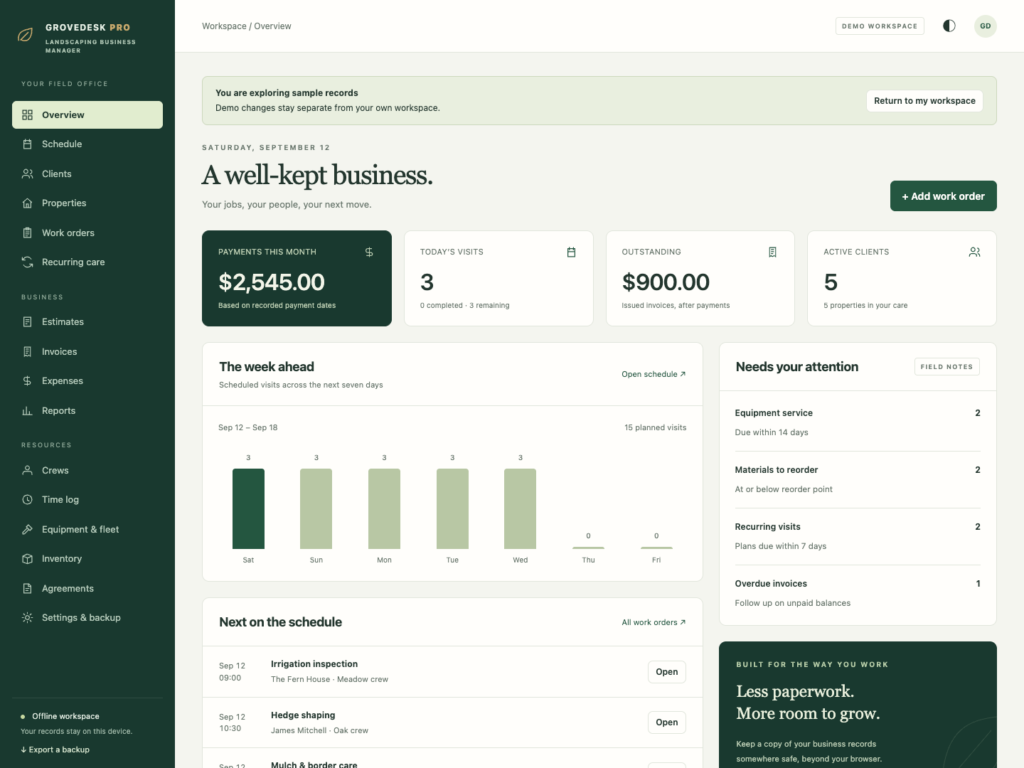Open Materials to reorder attention item
The image size is (1024, 768).
[x=857, y=479]
